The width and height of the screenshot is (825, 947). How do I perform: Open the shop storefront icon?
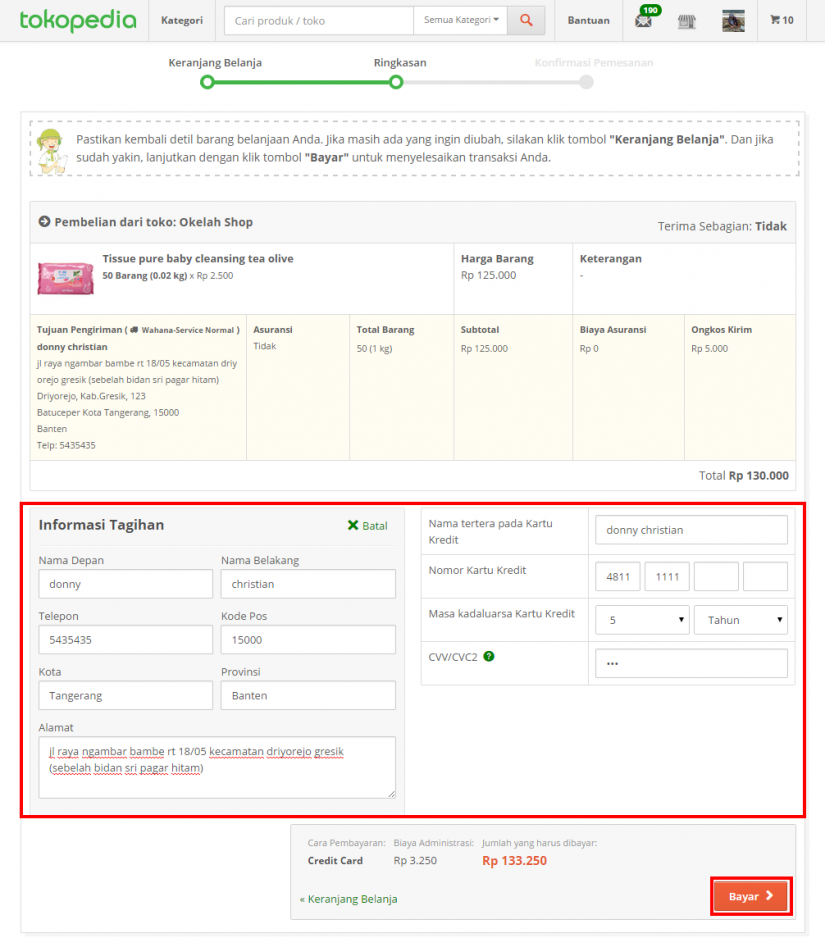[687, 20]
